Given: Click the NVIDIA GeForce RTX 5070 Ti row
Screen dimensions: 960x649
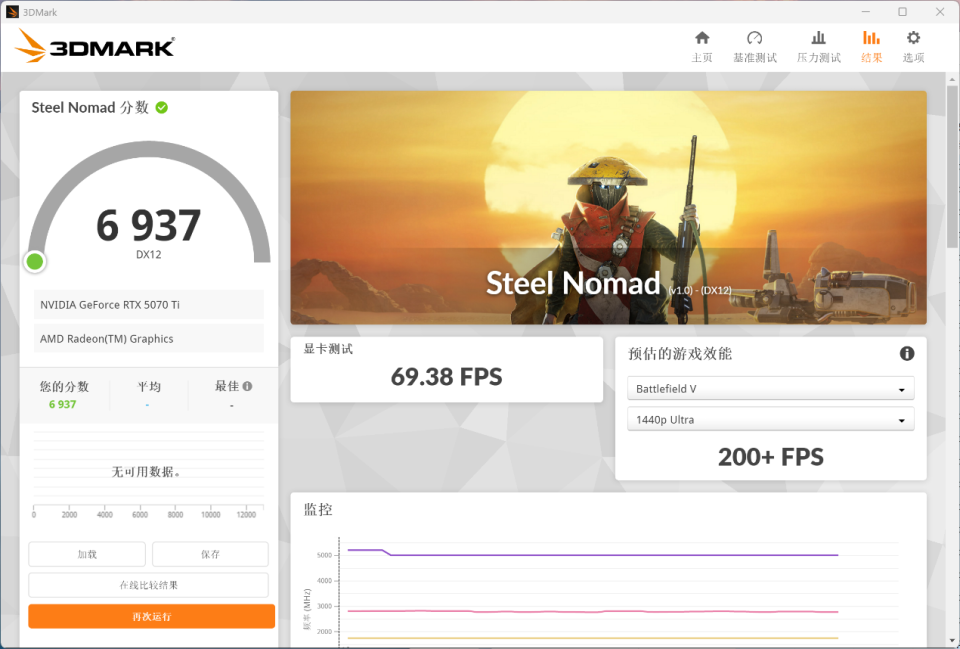Looking at the screenshot, I should (149, 305).
